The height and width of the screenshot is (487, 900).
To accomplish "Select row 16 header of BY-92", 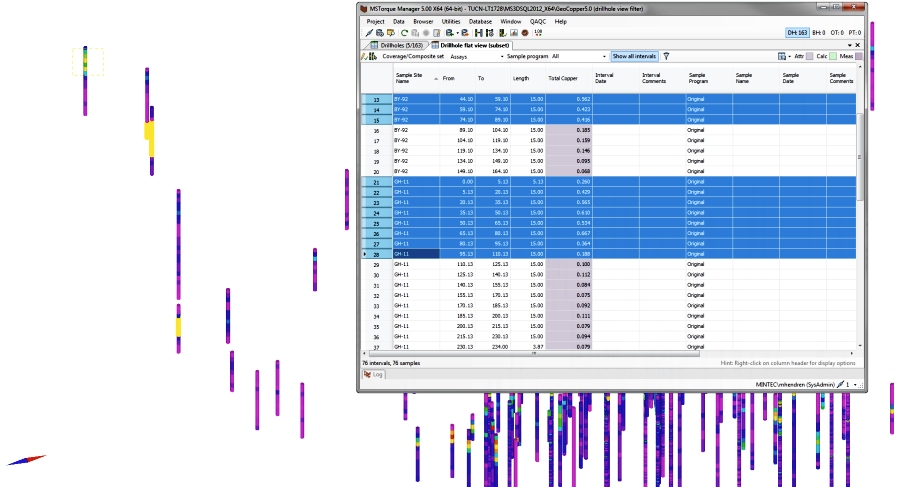I will point(376,131).
